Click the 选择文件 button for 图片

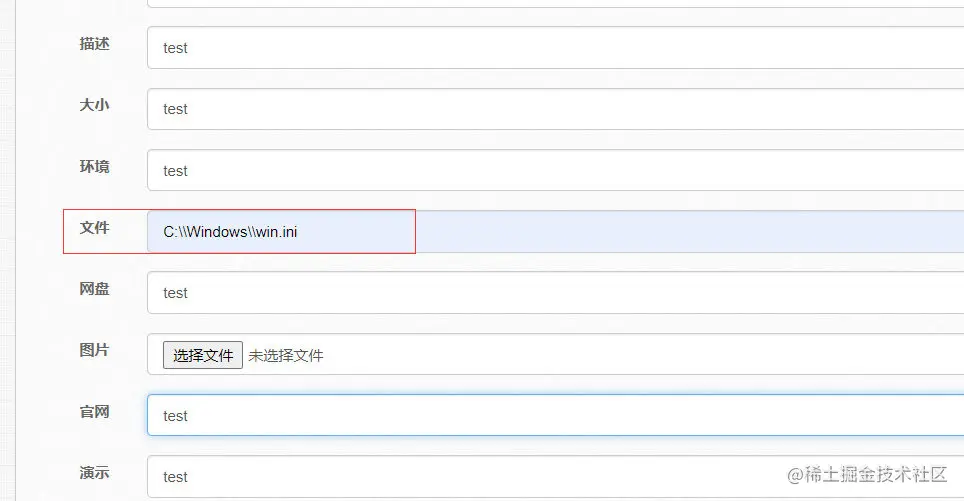click(203, 355)
